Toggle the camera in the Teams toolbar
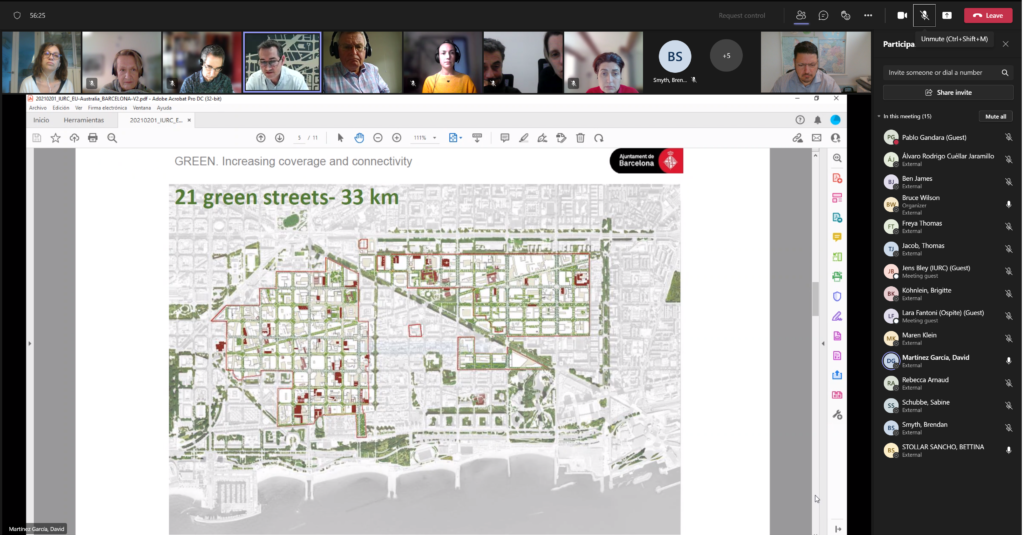The width and height of the screenshot is (1024, 535). click(902, 15)
